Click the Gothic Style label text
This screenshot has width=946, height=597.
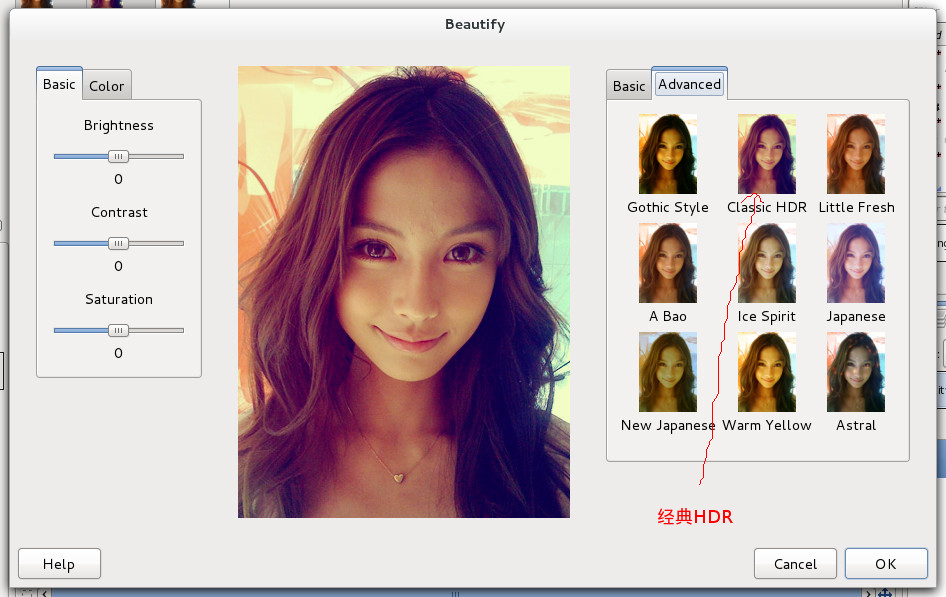click(x=668, y=207)
